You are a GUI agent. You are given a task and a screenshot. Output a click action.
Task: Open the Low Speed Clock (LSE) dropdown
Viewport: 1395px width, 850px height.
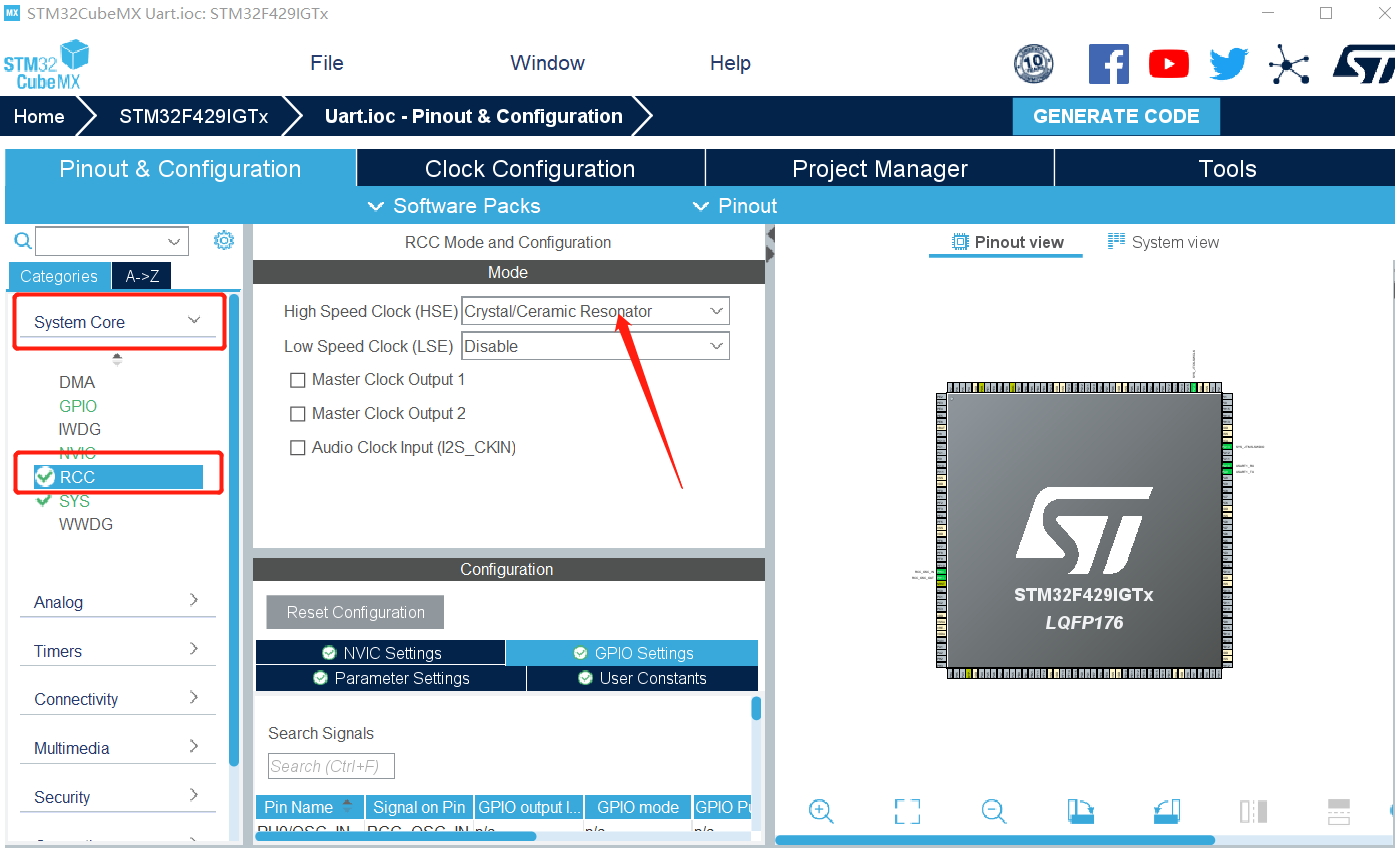point(596,346)
